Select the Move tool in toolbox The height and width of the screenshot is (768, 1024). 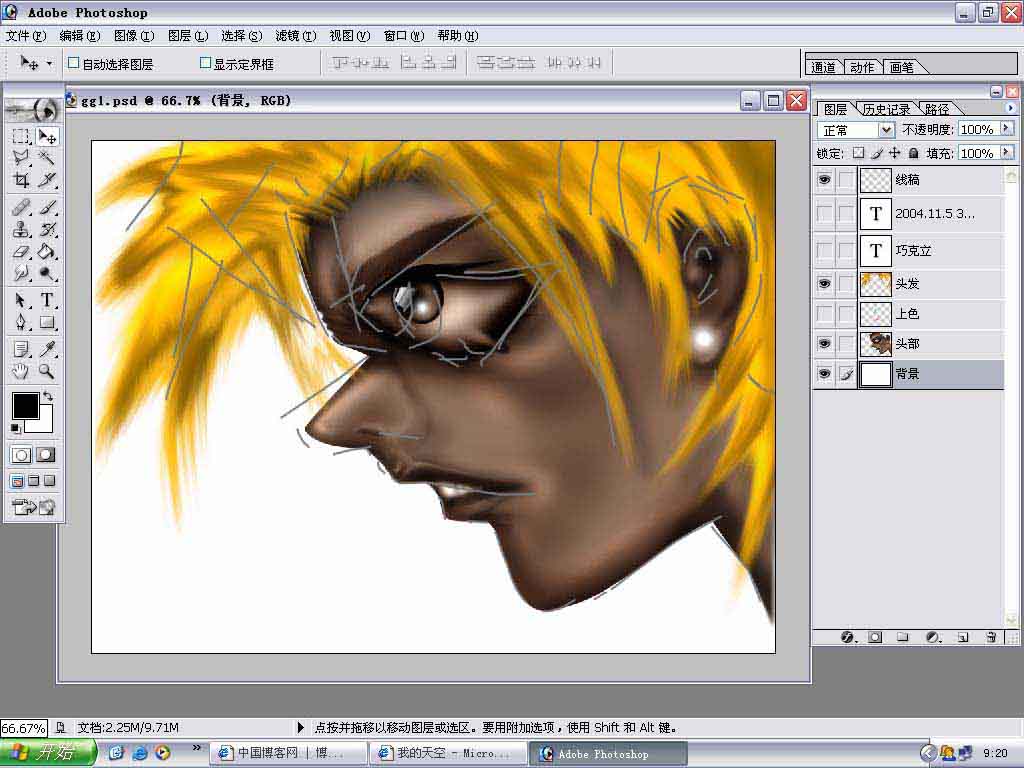(47, 136)
